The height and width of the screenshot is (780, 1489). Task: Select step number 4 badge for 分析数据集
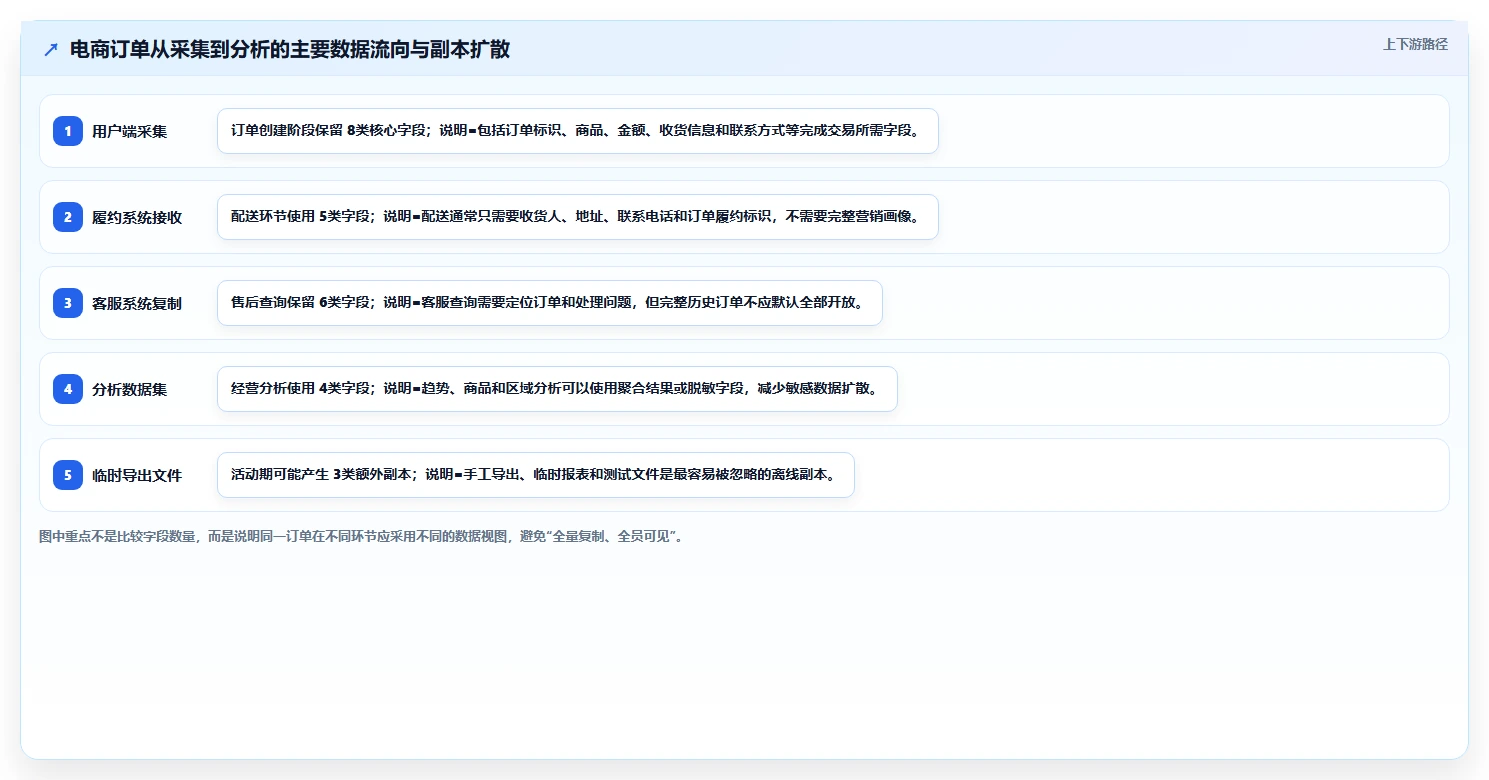point(68,389)
